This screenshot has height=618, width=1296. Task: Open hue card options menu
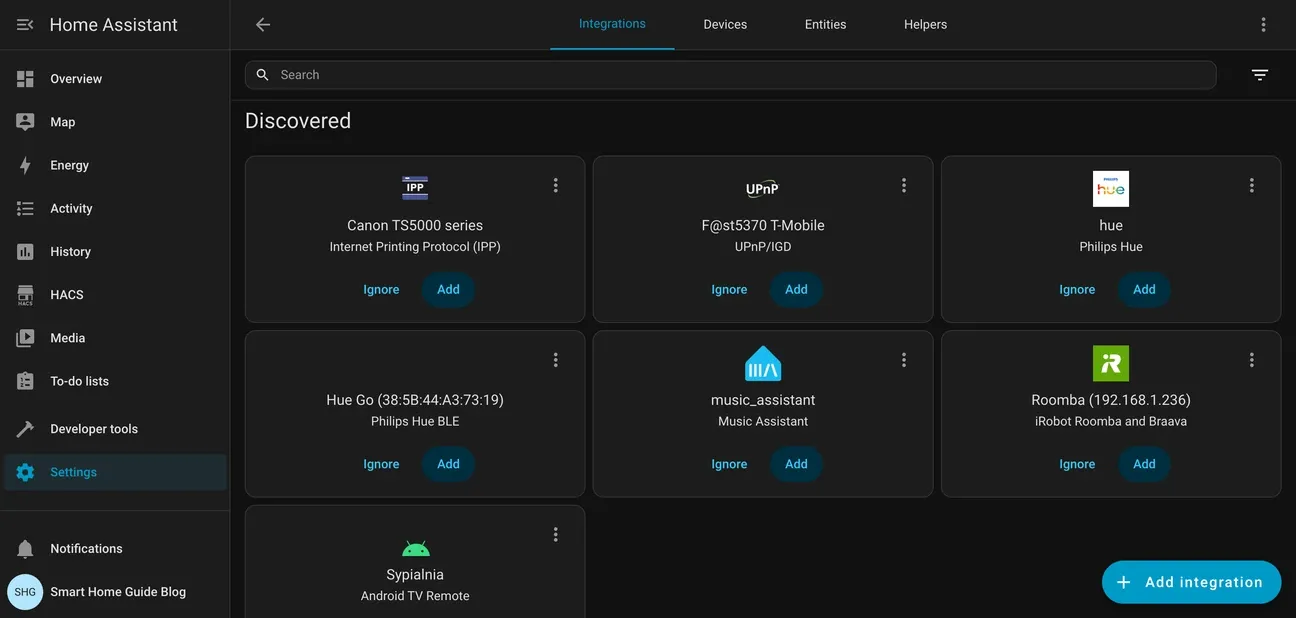(1252, 186)
